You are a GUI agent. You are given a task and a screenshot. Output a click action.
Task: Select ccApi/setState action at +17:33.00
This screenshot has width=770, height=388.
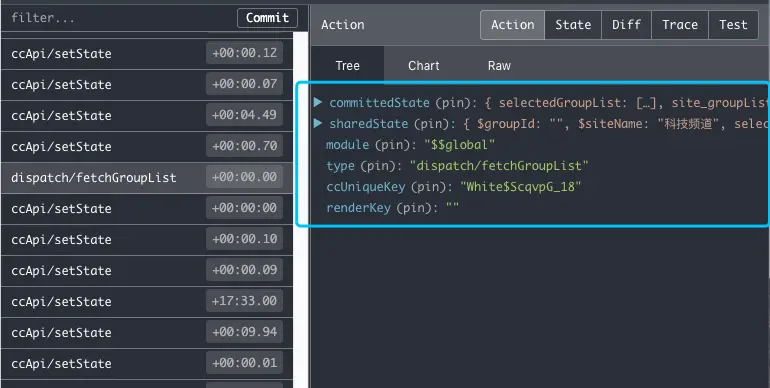pyautogui.click(x=147, y=302)
